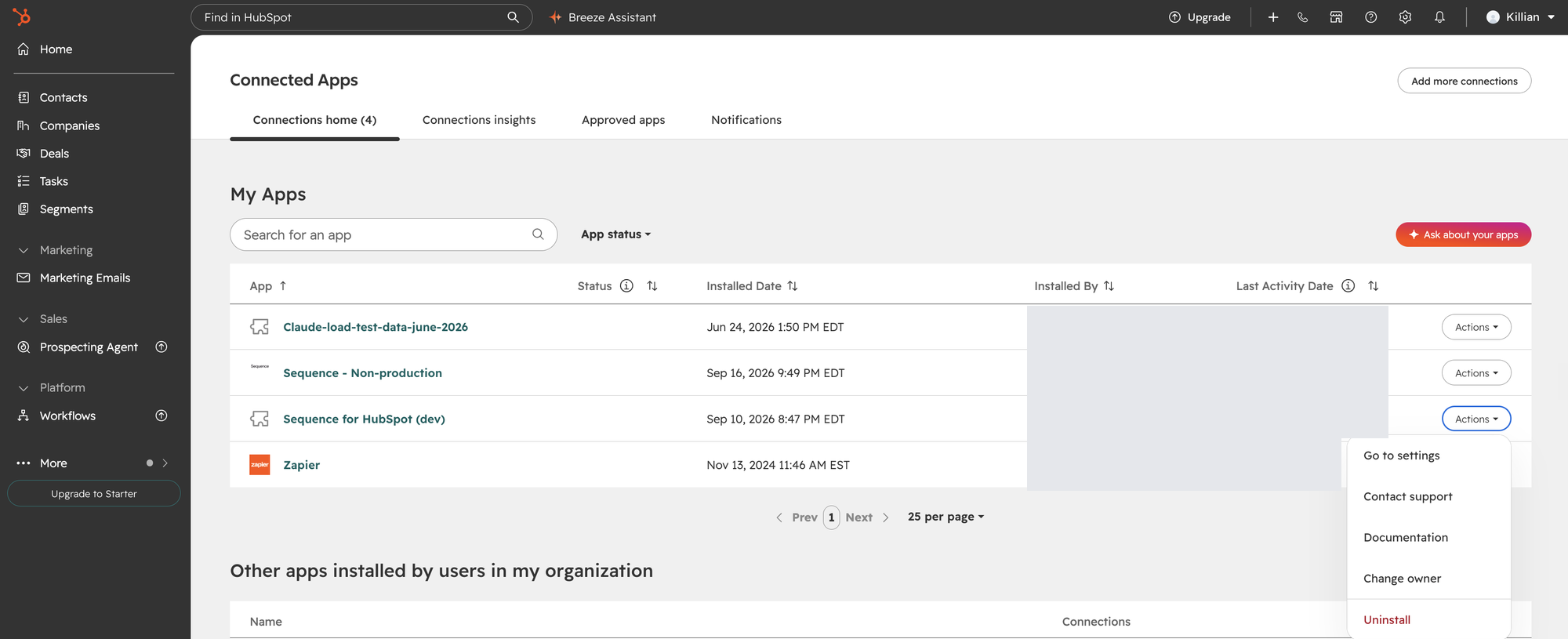Choose Change owner in Actions menu
Screen dimensions: 1568x639
click(x=1428, y=579)
